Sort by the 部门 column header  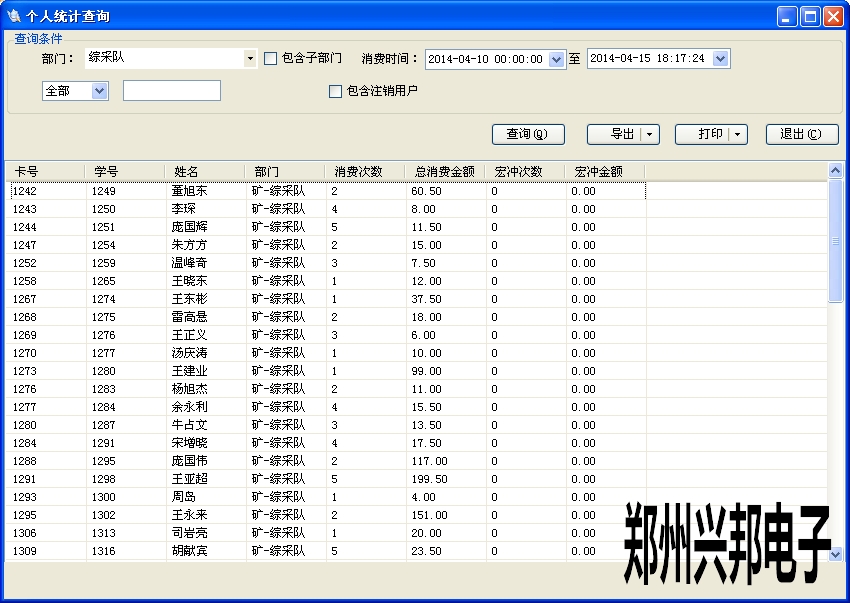pos(285,172)
